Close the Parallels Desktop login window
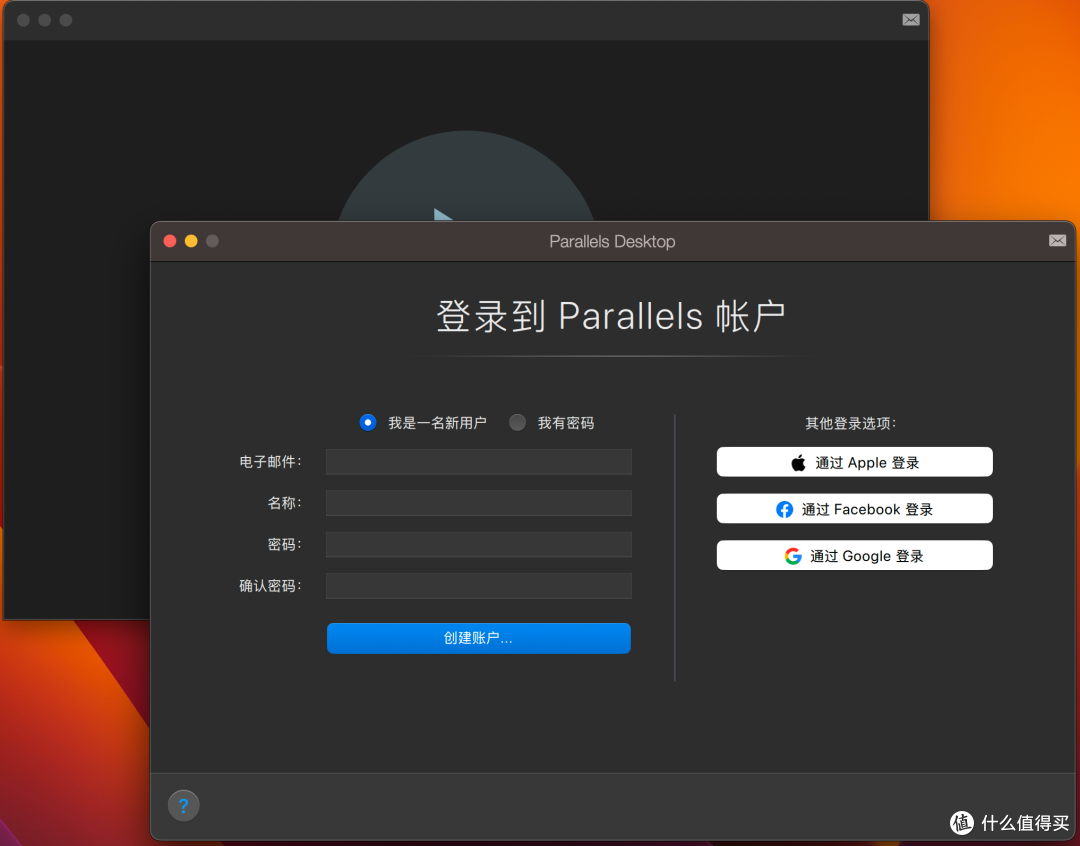 [x=170, y=241]
